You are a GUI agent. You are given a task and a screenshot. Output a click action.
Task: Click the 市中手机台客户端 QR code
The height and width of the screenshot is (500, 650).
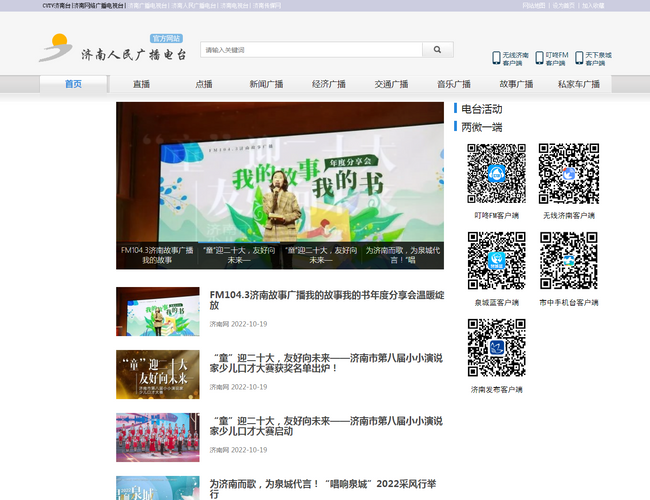568,261
